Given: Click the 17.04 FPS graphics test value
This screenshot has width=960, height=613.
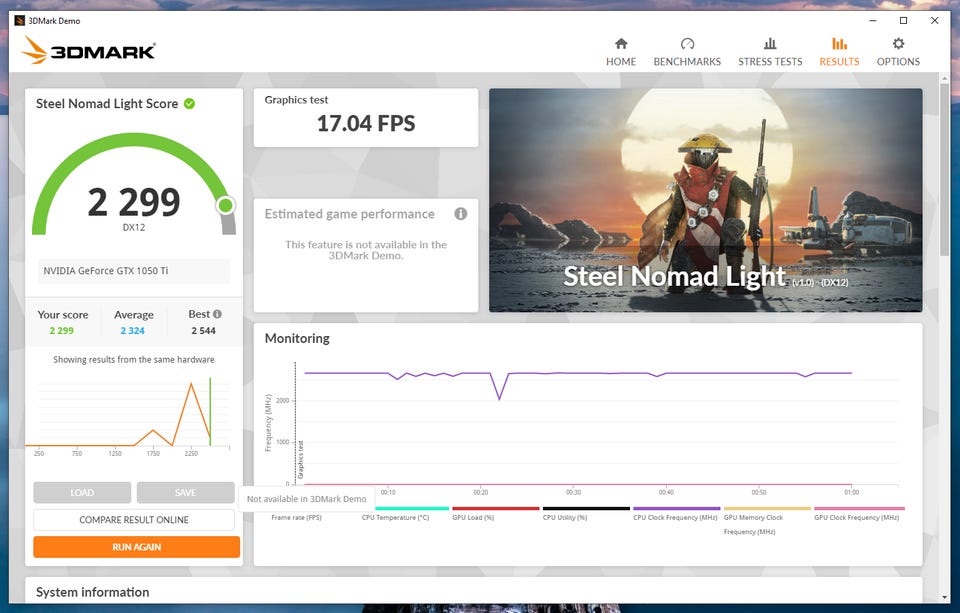Looking at the screenshot, I should [366, 124].
